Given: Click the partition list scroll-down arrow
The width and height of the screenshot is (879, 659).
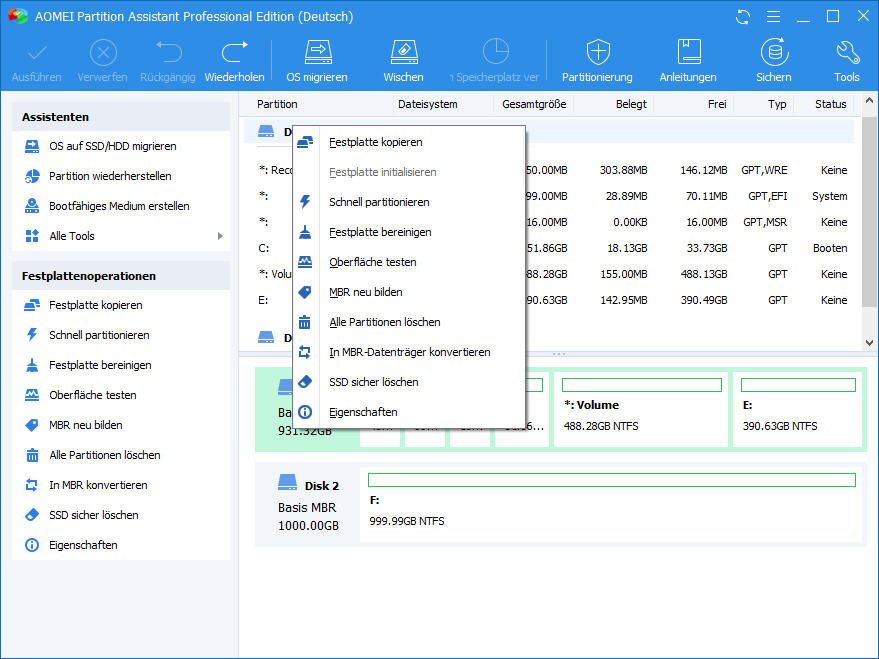Looking at the screenshot, I should 867,342.
